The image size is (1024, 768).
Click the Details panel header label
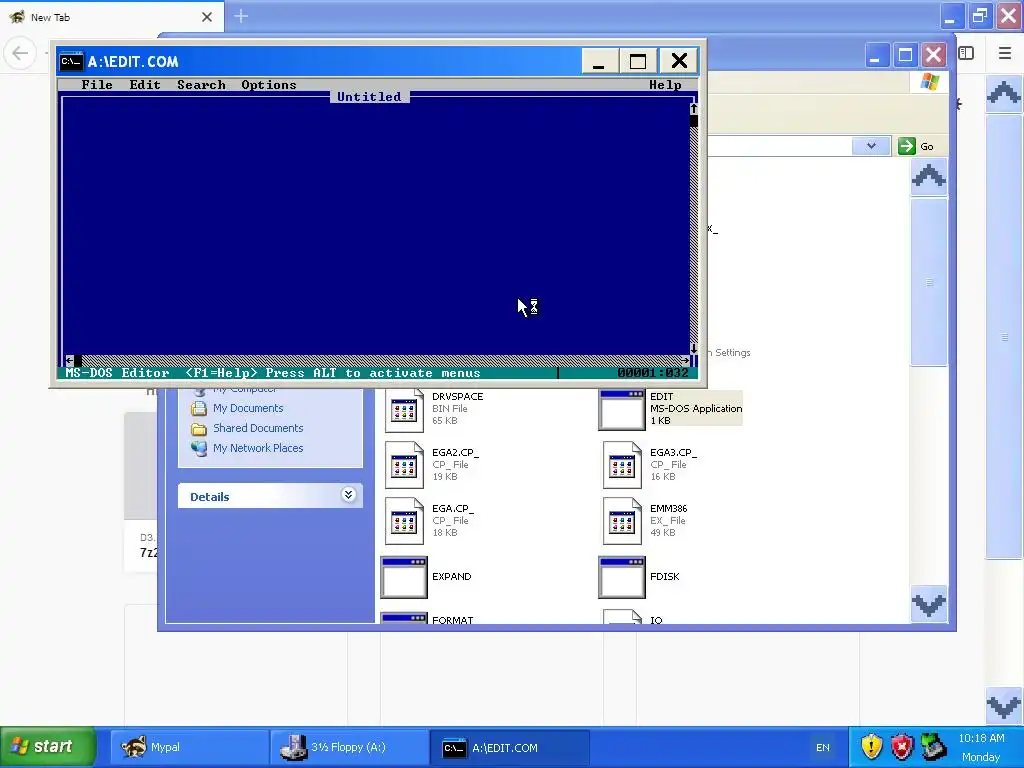tap(210, 497)
